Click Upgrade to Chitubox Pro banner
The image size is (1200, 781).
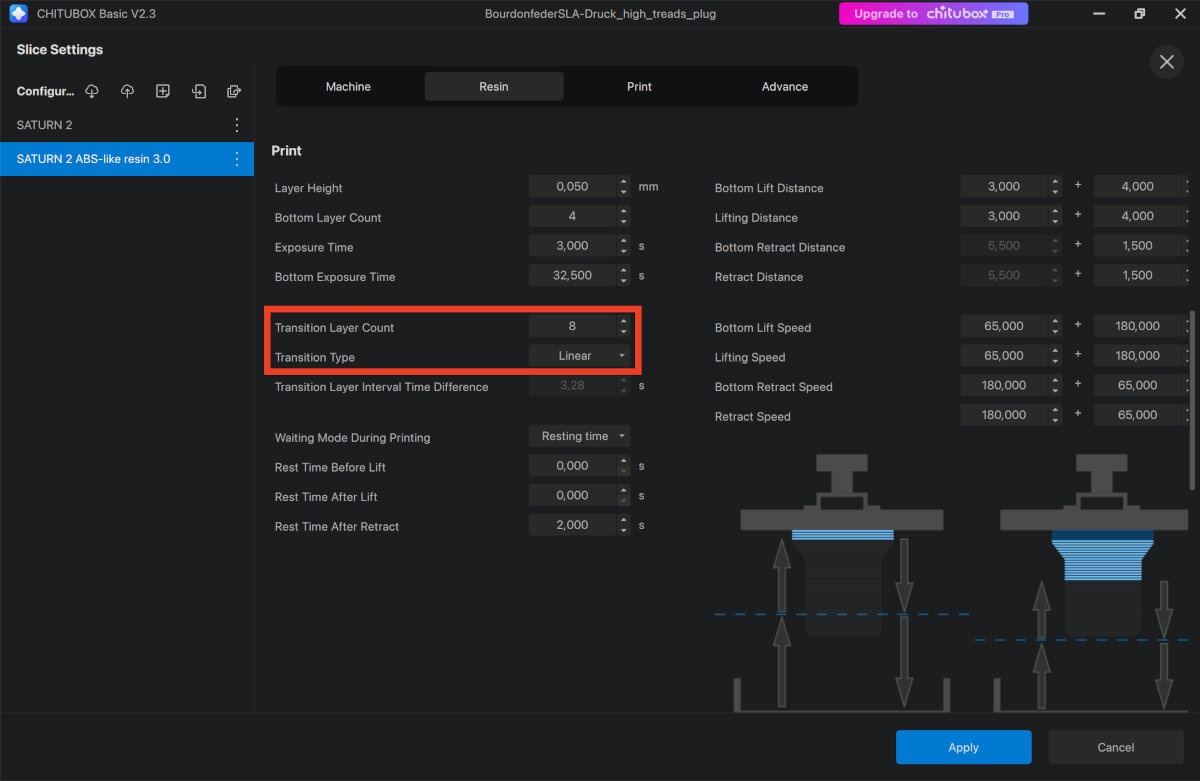pos(934,14)
